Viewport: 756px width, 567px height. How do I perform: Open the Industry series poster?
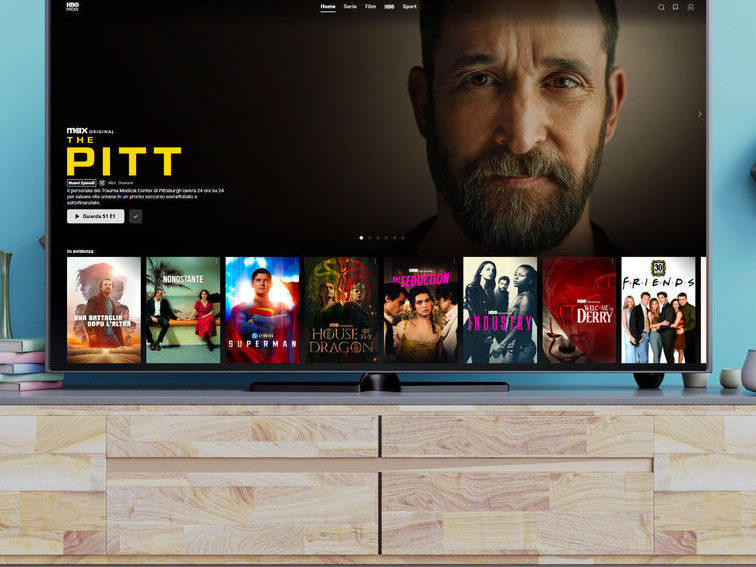pos(500,310)
